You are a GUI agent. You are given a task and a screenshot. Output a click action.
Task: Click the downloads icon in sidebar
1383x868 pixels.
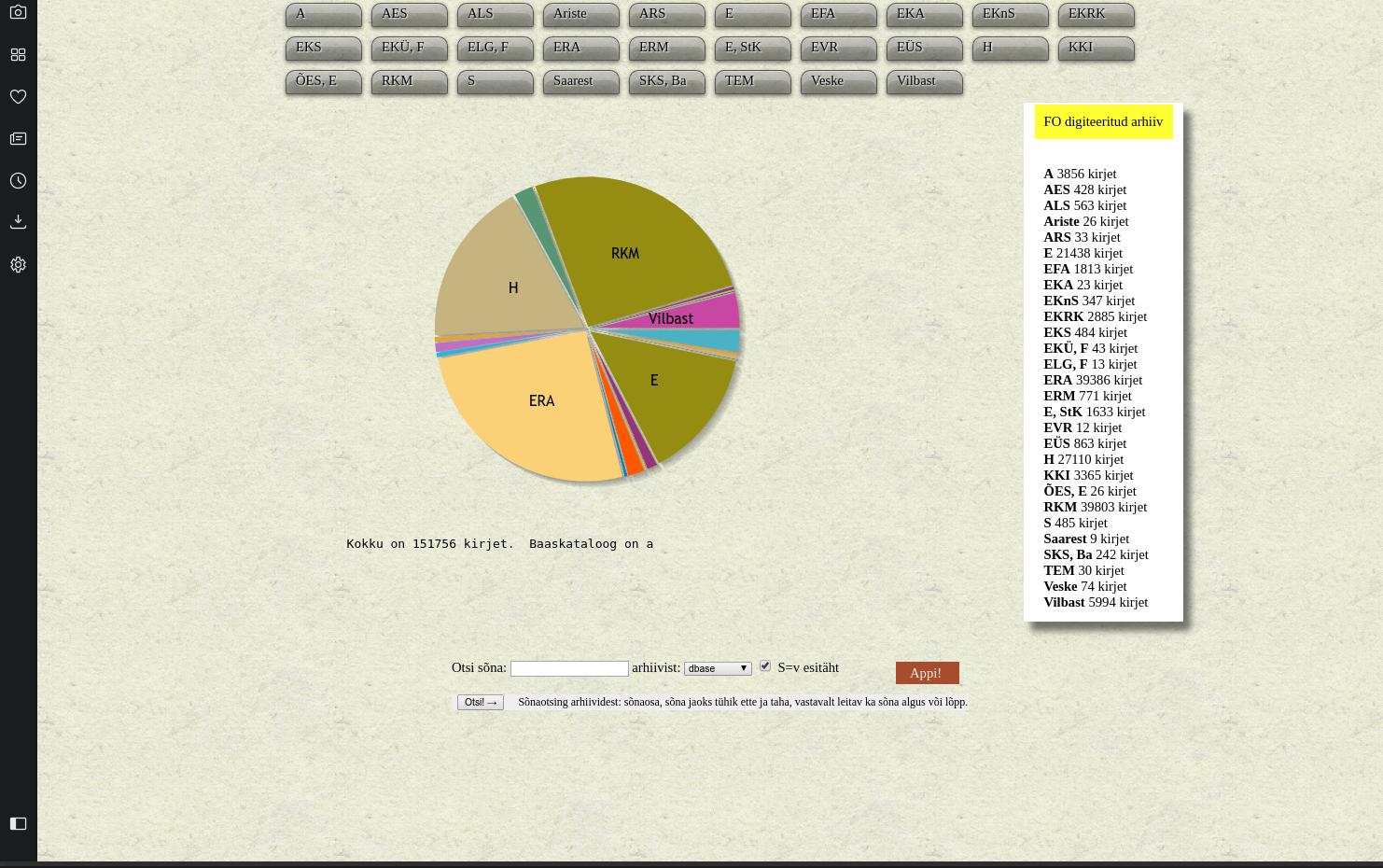click(18, 222)
